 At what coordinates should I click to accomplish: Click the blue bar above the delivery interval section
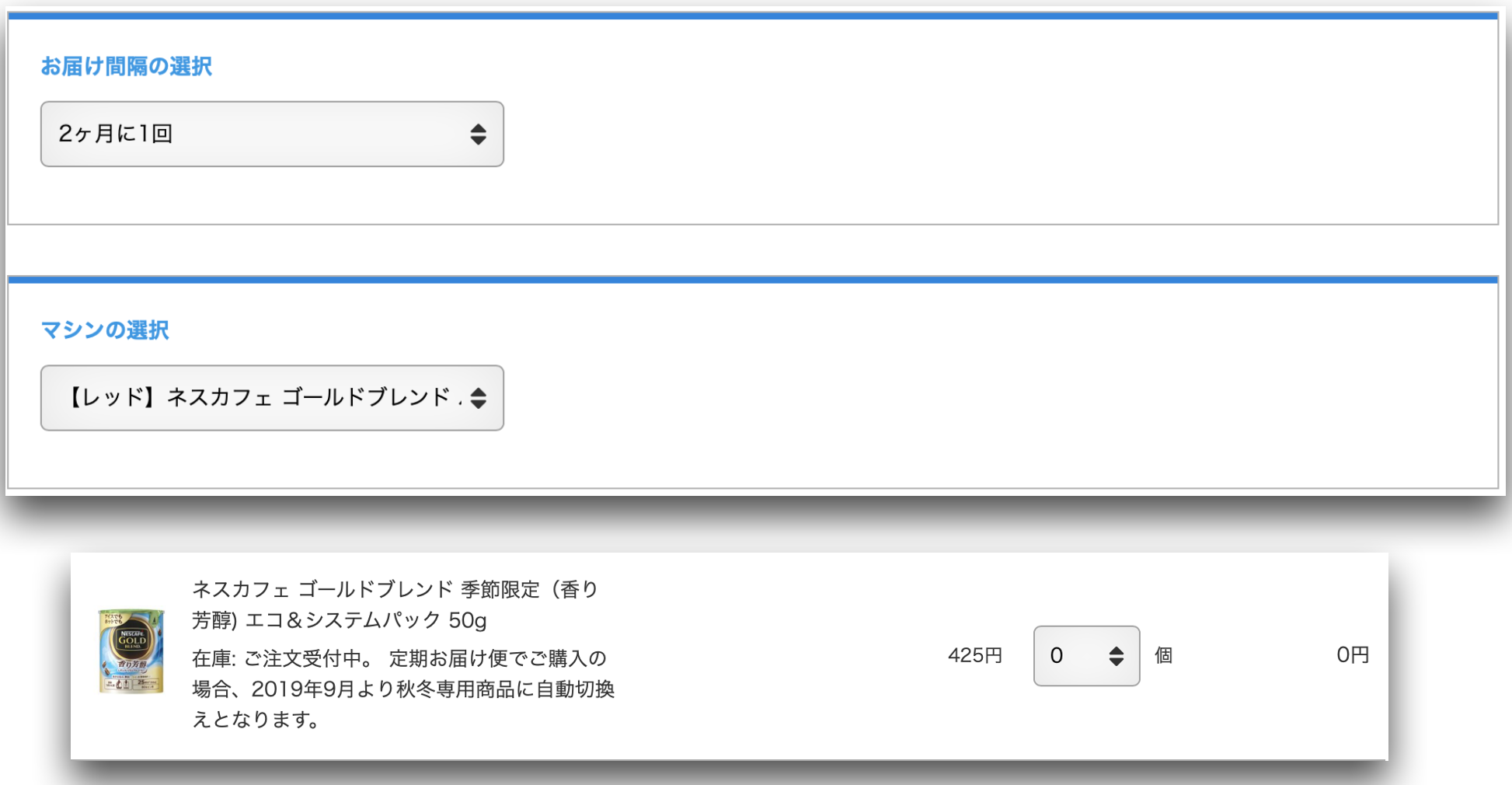pos(752,16)
